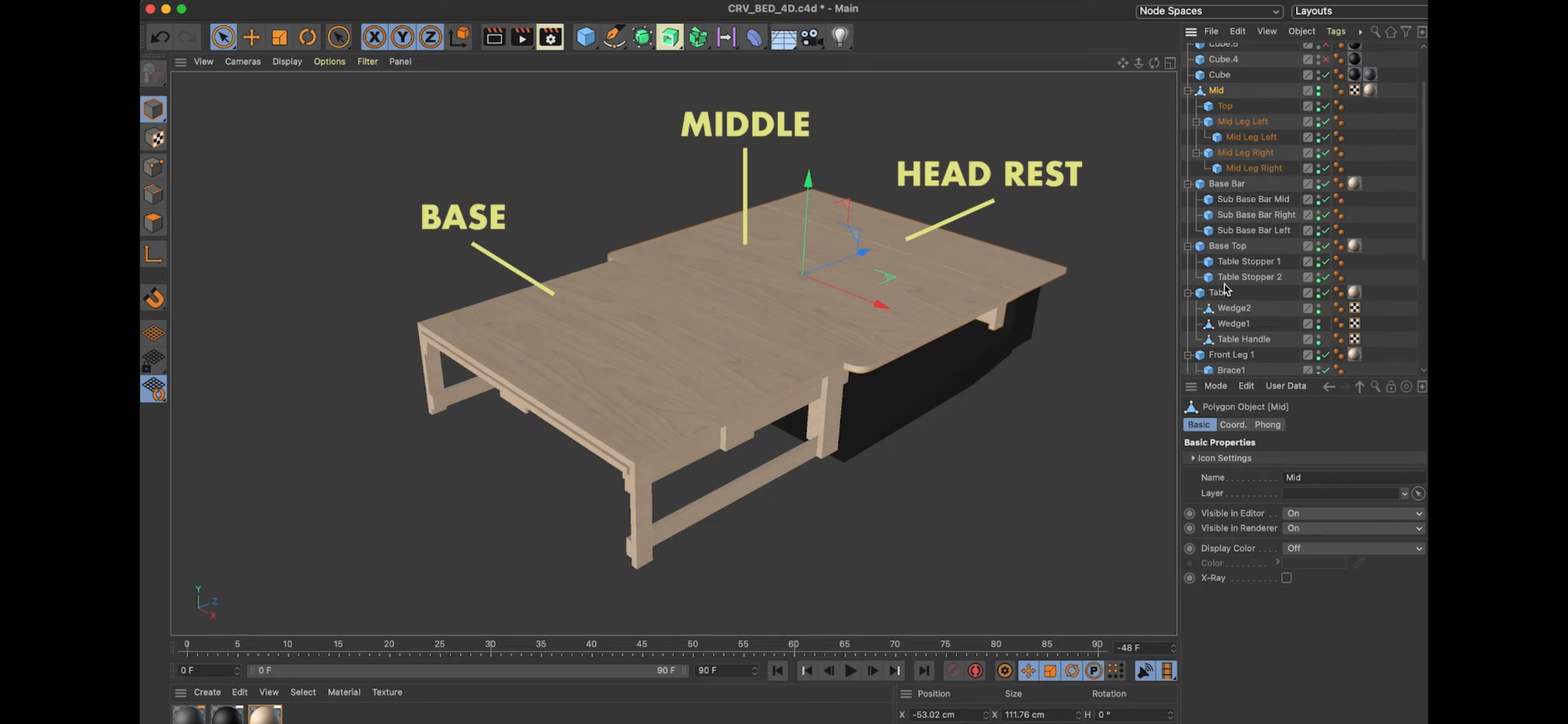The height and width of the screenshot is (724, 1568).
Task: Click the red Autokeying button
Action: pyautogui.click(x=975, y=671)
